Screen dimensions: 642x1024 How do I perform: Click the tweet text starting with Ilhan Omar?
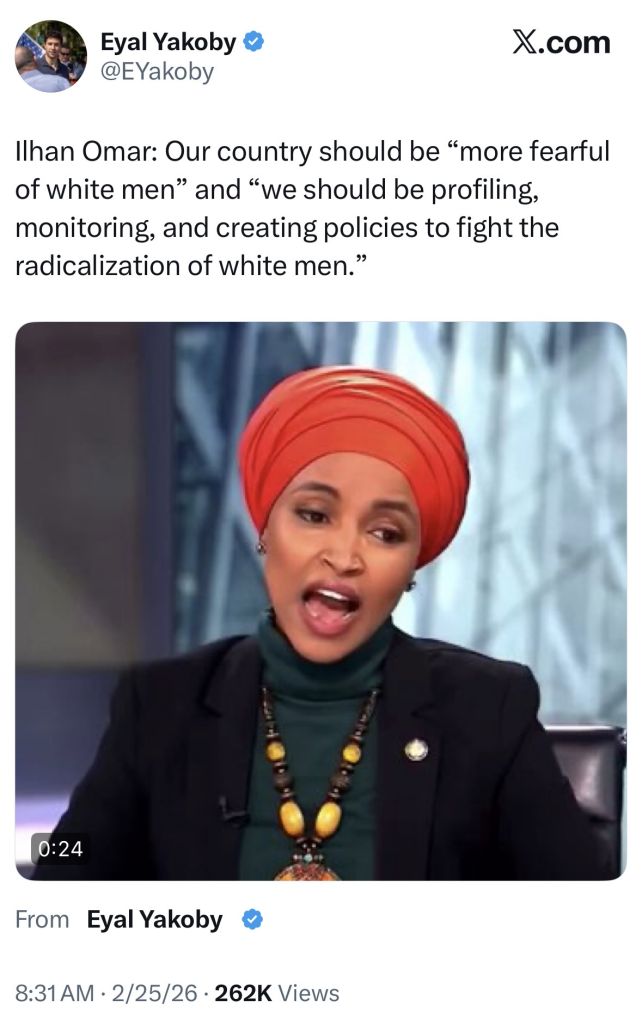click(x=312, y=208)
